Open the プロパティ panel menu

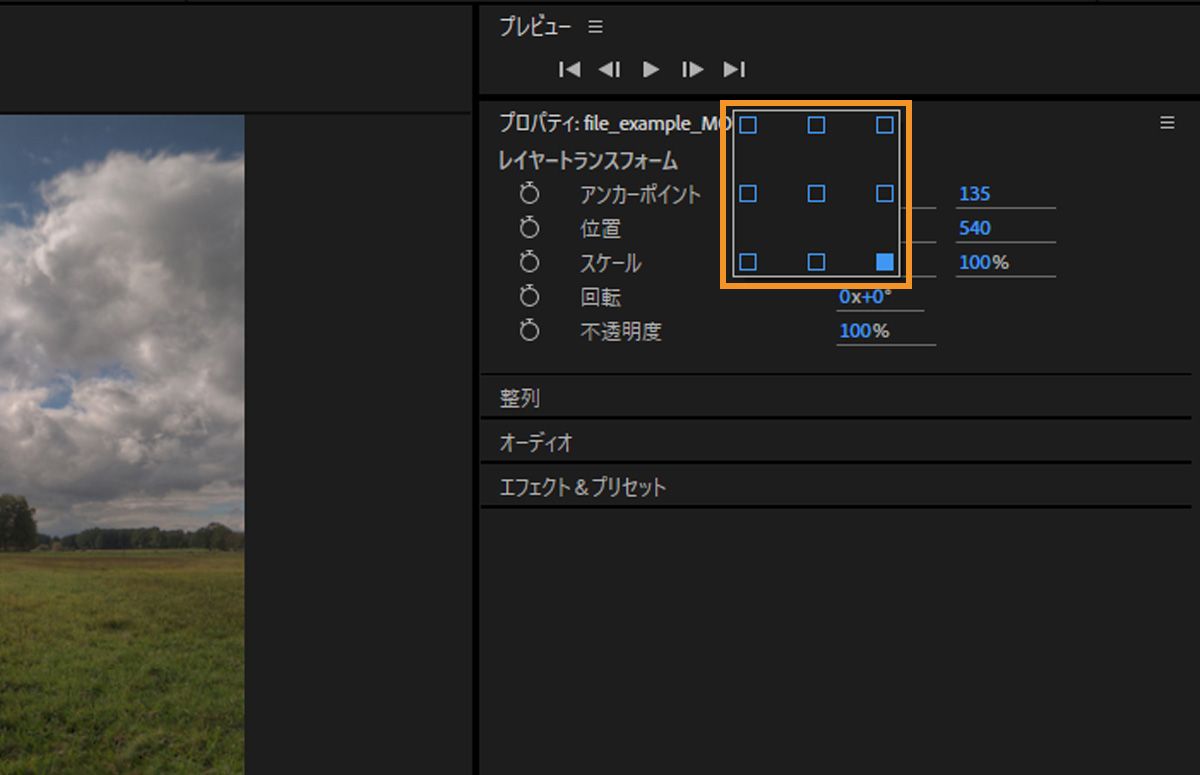[x=1166, y=122]
